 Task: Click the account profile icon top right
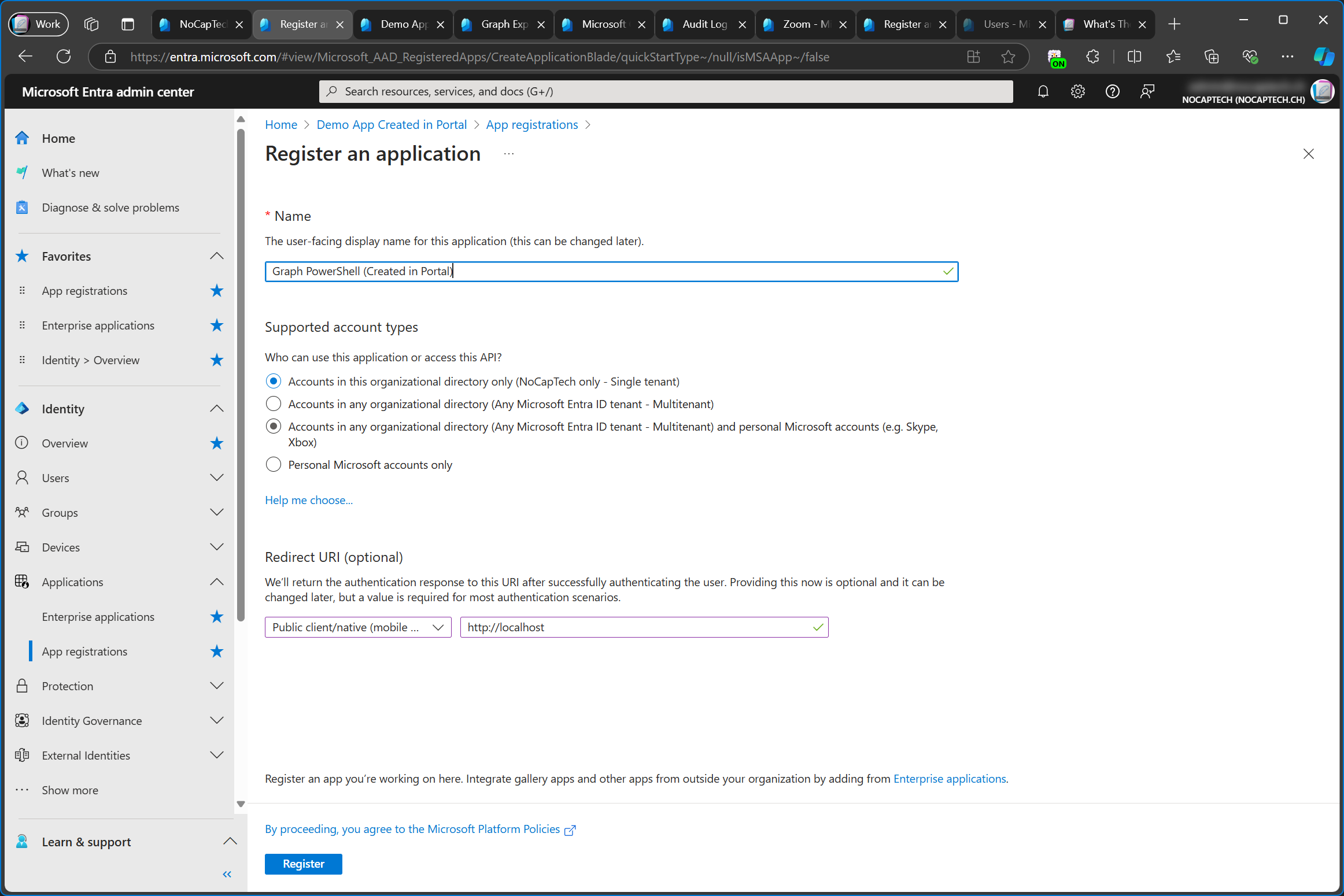pos(1321,92)
